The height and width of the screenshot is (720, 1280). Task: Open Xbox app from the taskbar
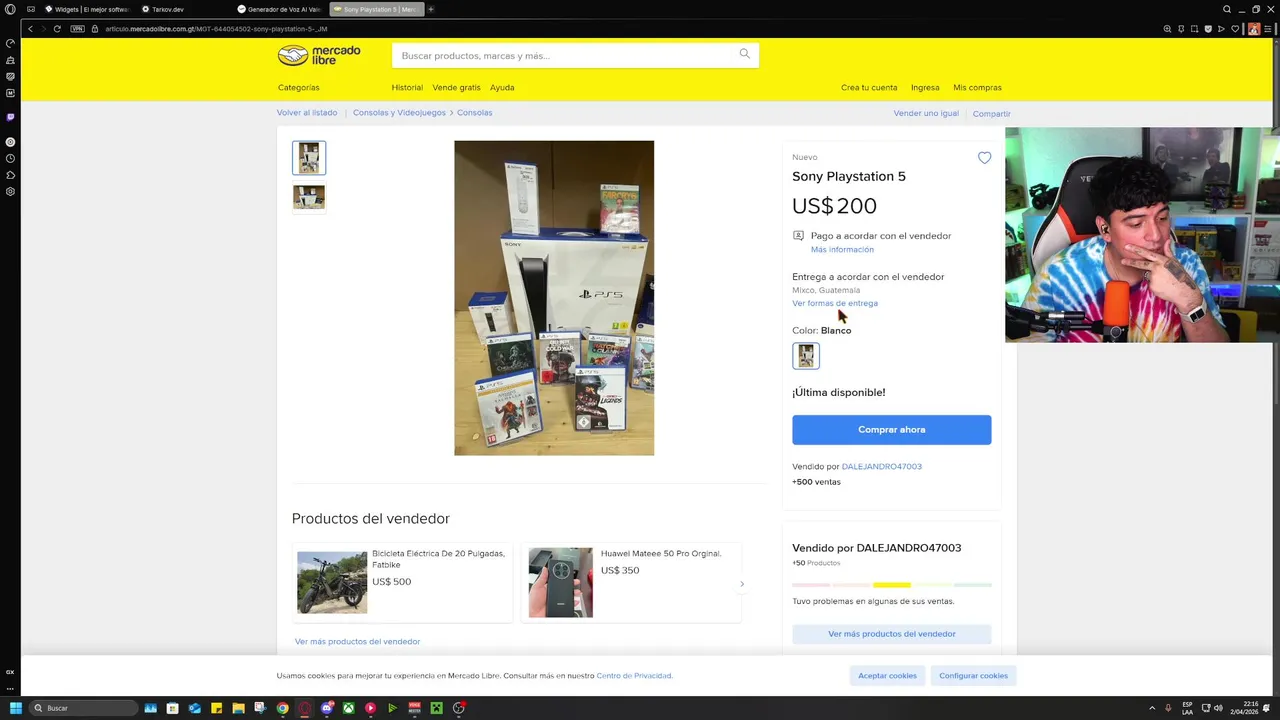point(349,708)
